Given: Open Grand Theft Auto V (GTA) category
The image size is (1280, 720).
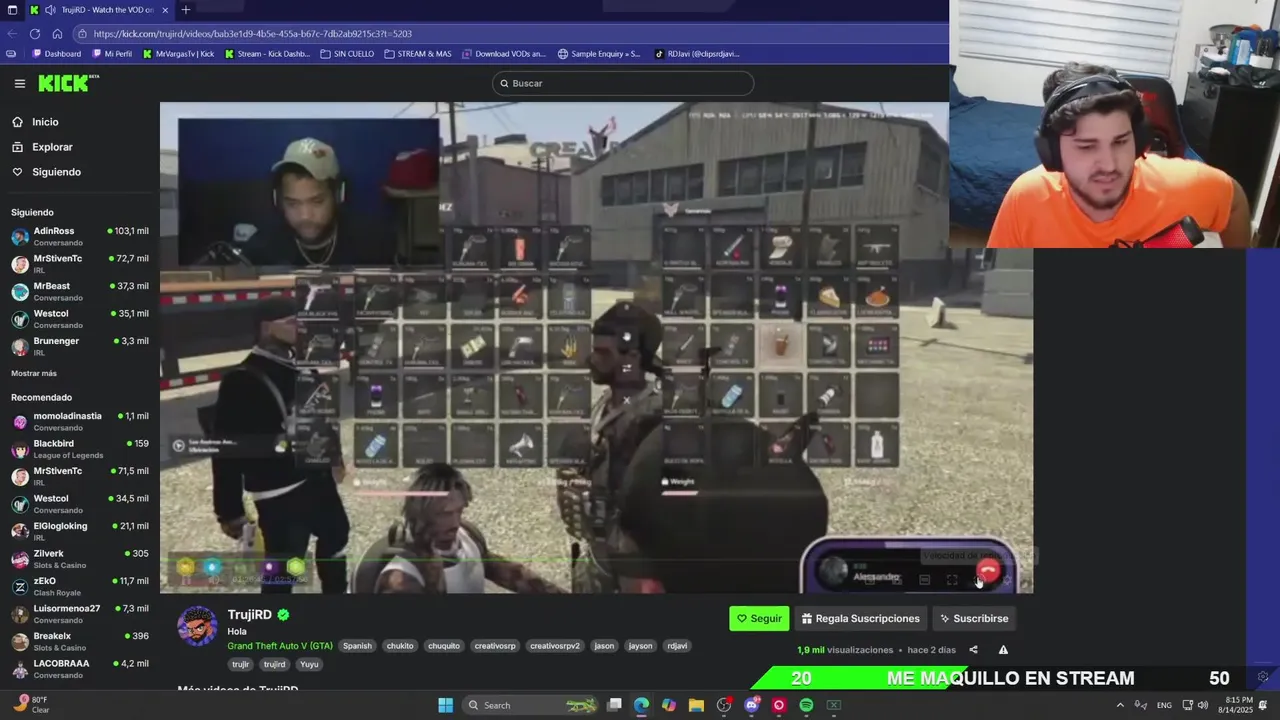Looking at the screenshot, I should [280, 646].
